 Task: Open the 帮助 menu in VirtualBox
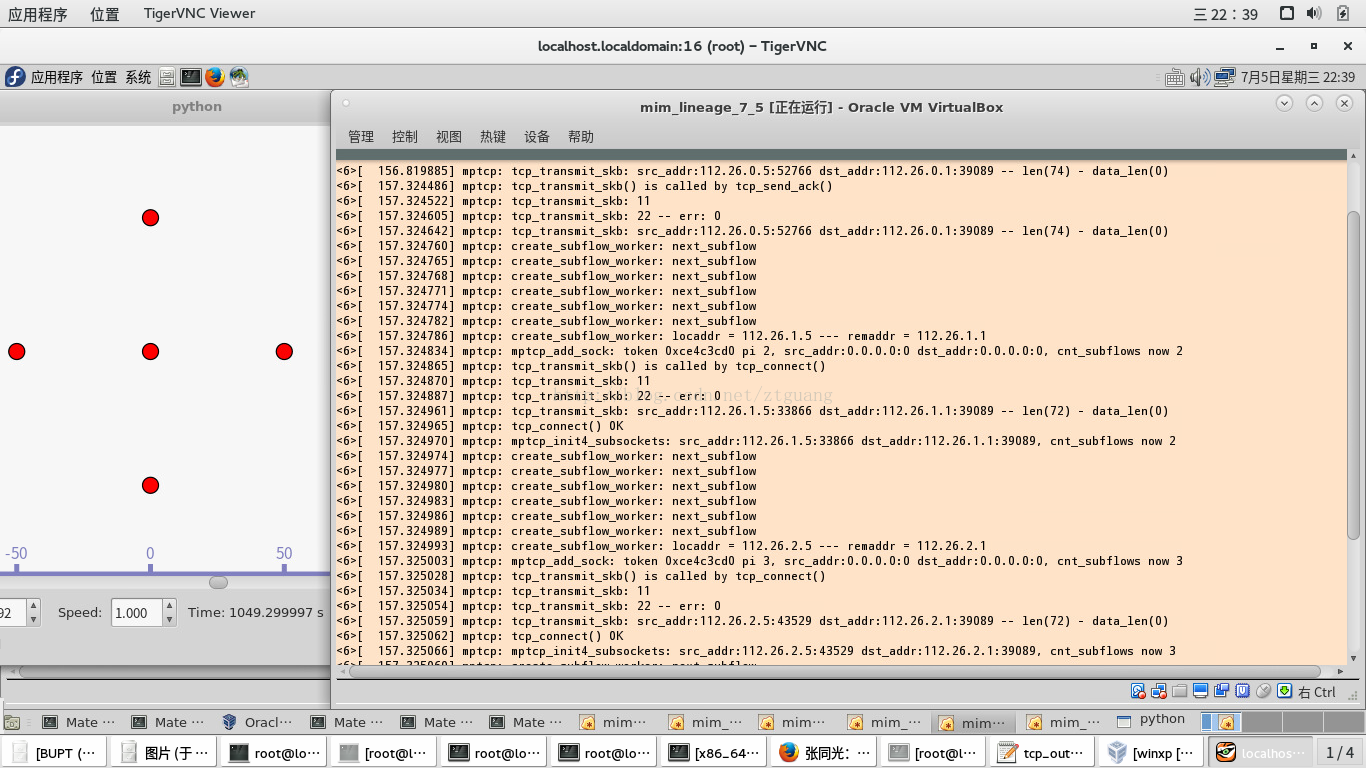581,137
